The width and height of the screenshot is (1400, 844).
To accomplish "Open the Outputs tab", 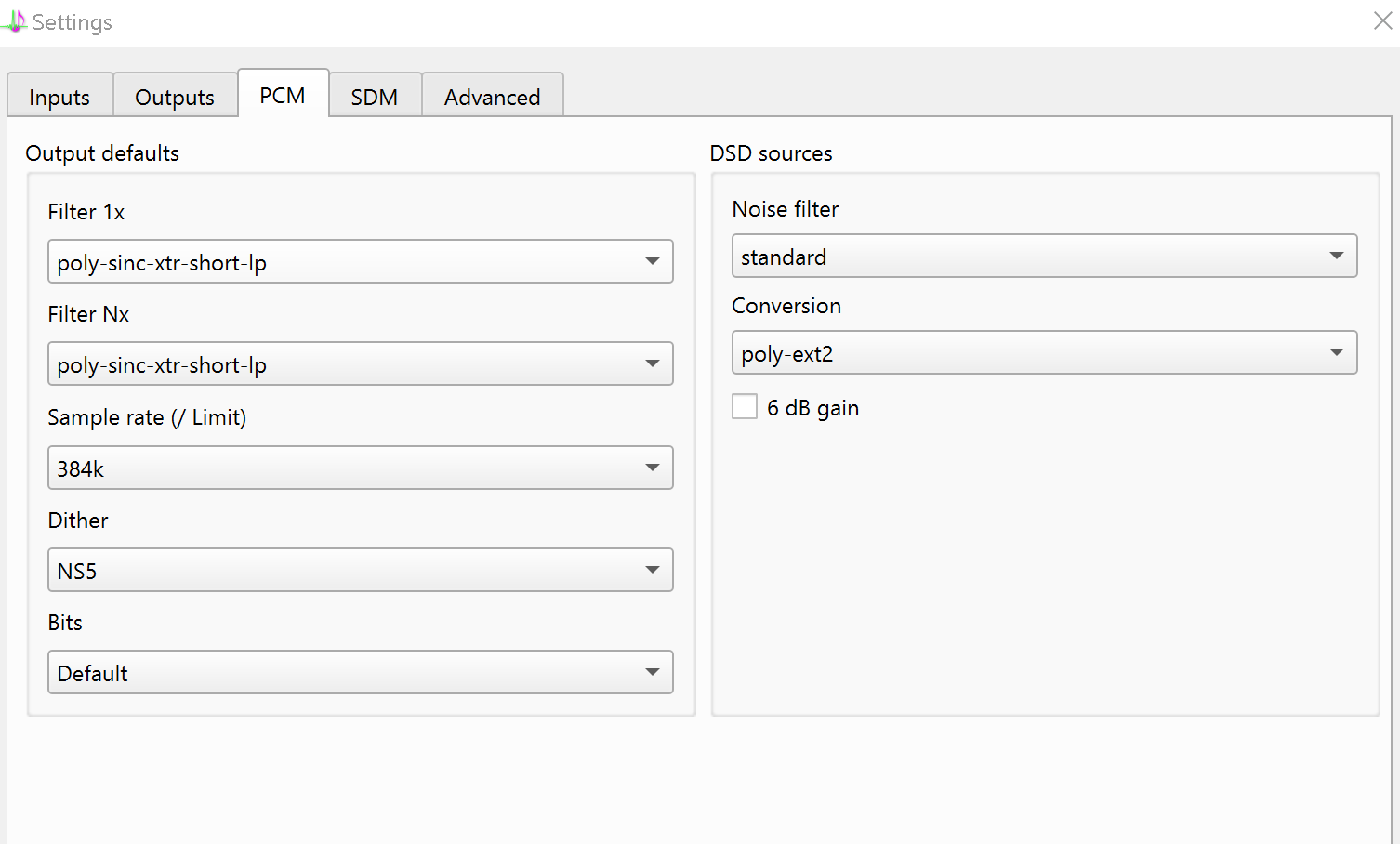I will point(175,97).
